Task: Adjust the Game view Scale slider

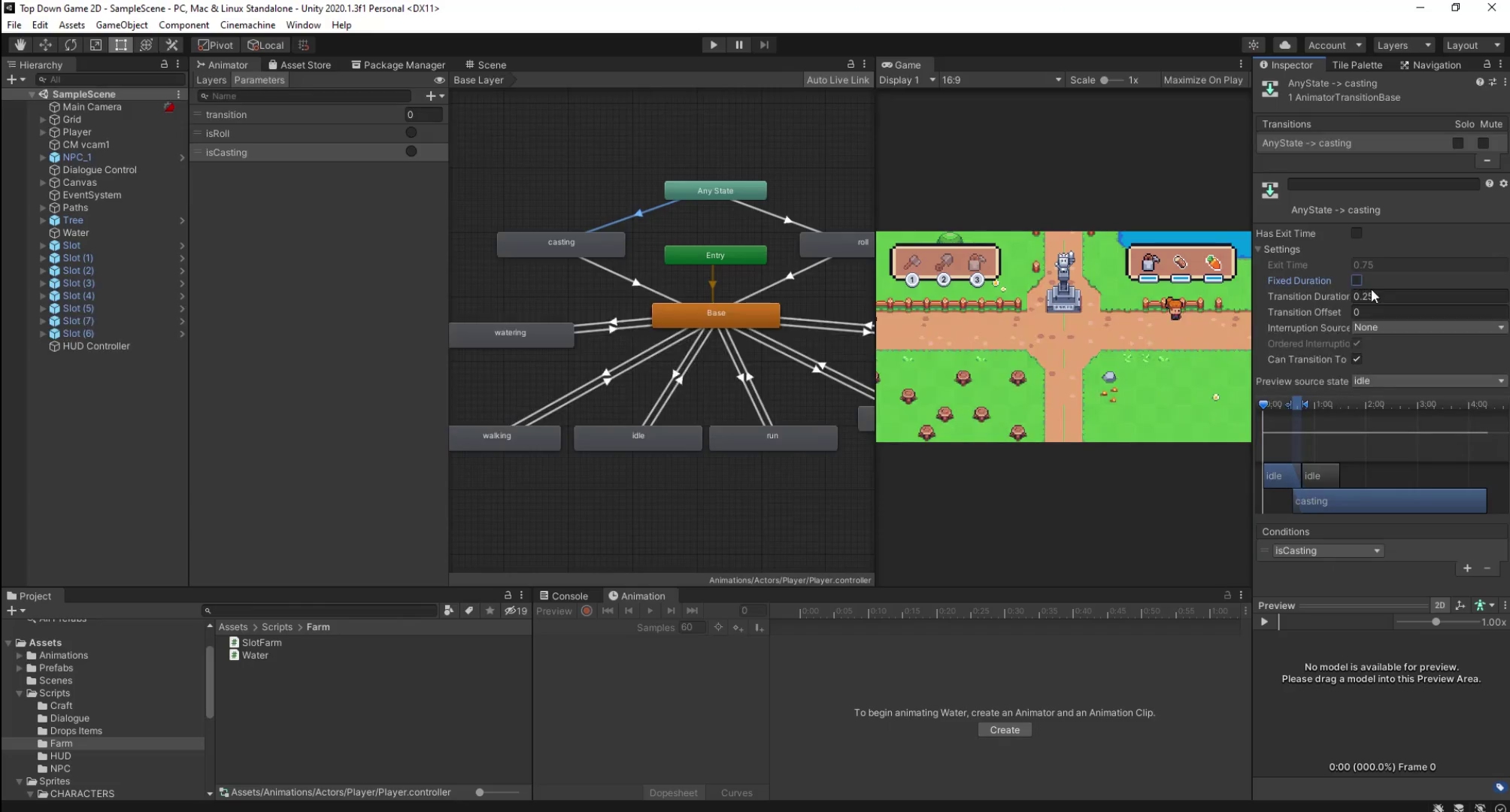Action: click(1105, 80)
